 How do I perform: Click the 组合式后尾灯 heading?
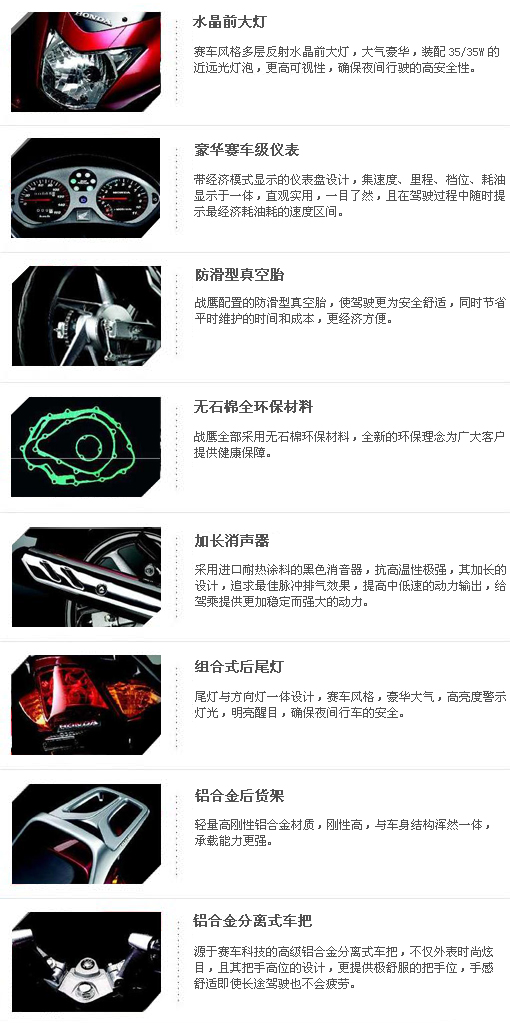point(239,667)
